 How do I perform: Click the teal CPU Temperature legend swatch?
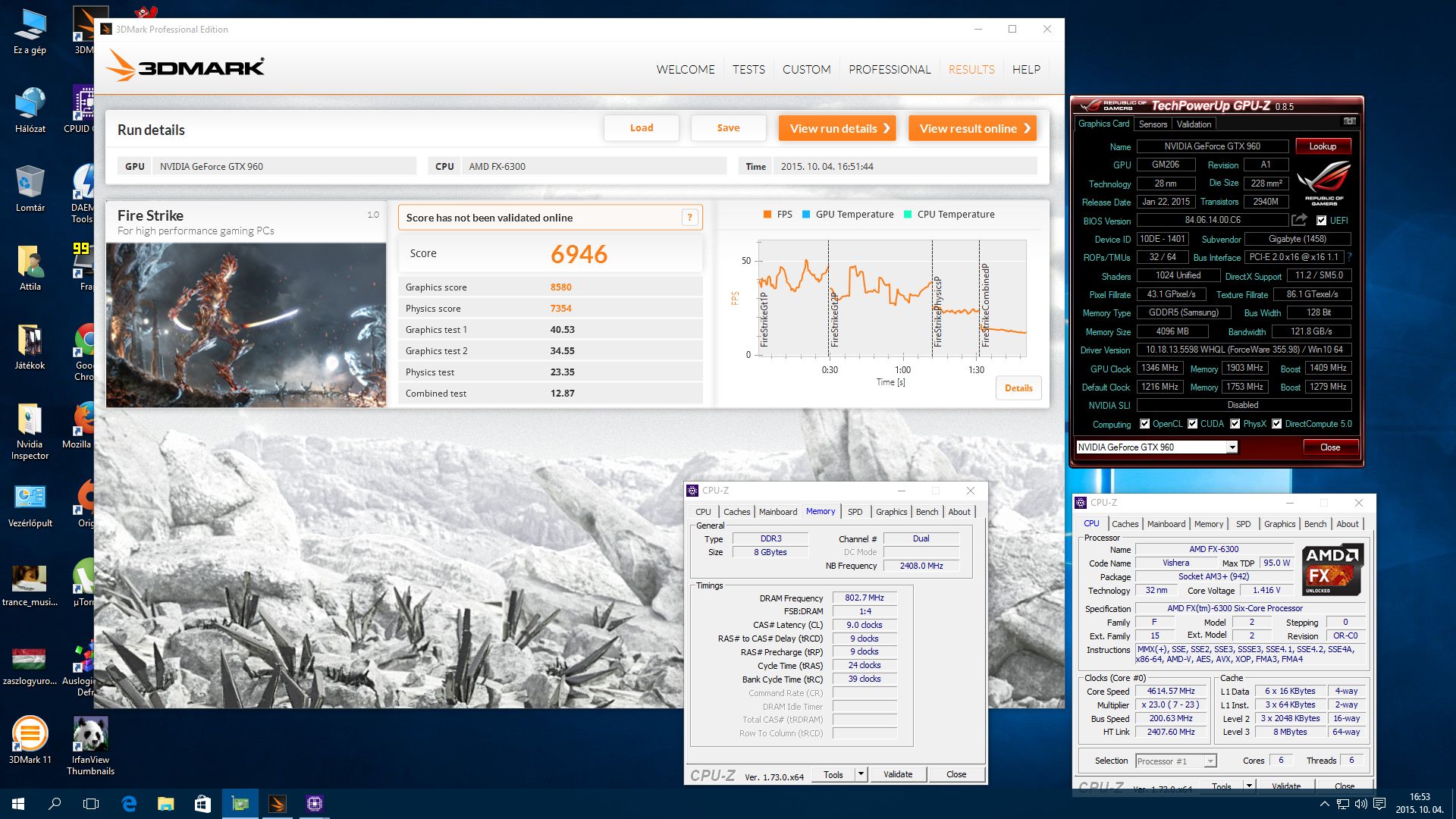pos(908,215)
